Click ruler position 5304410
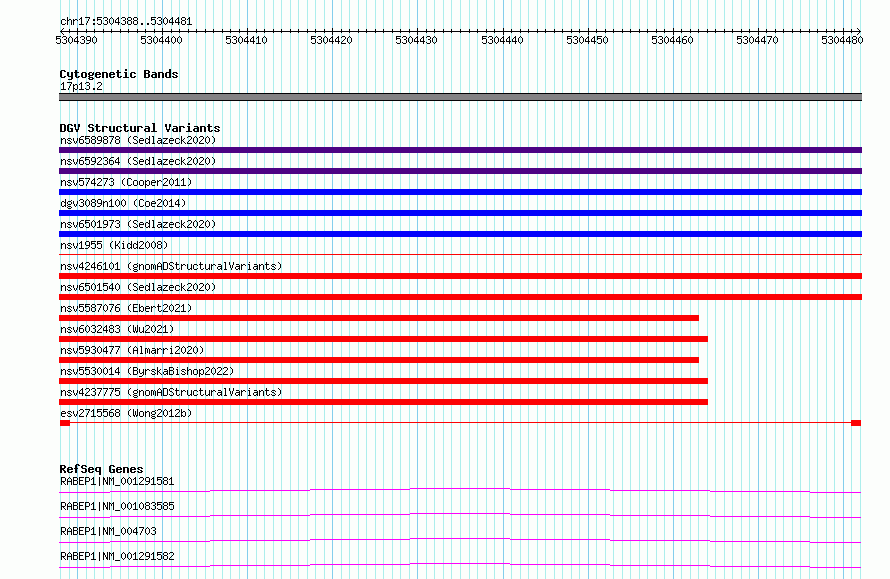Screen dimensions: 890x579 pos(246,40)
